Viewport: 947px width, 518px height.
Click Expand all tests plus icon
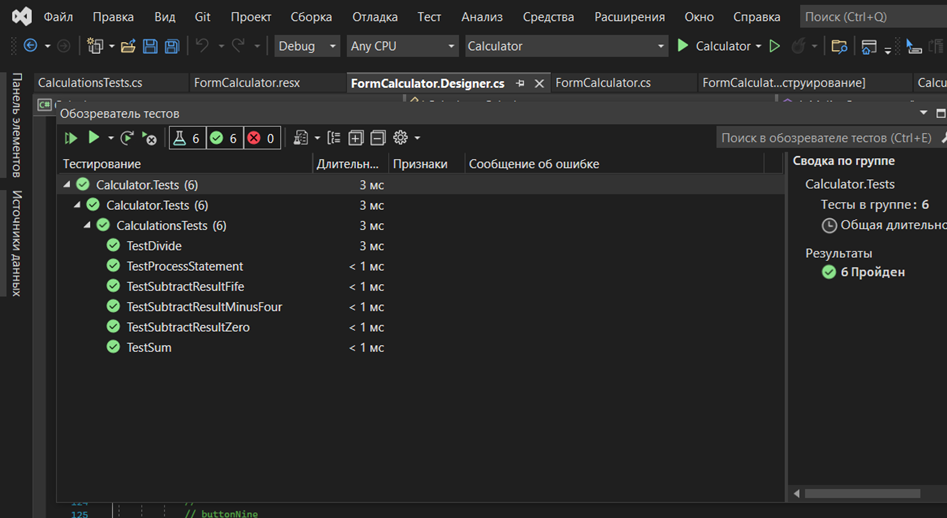click(x=356, y=138)
